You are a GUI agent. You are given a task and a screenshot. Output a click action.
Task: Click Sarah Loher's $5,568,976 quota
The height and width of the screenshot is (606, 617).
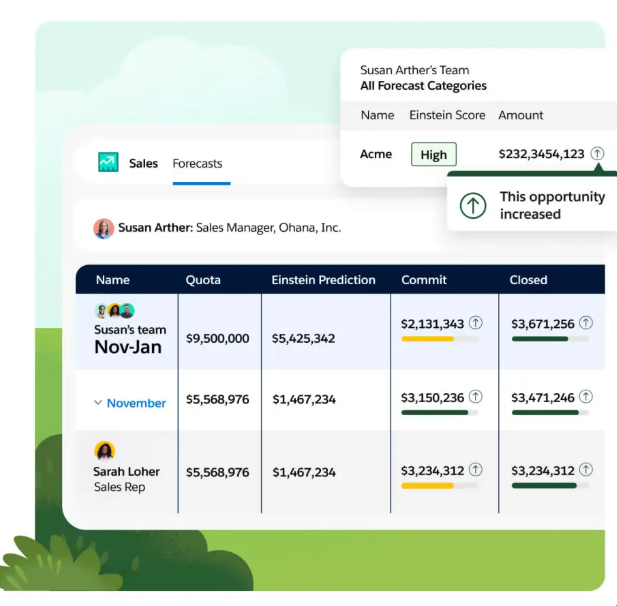pyautogui.click(x=218, y=472)
